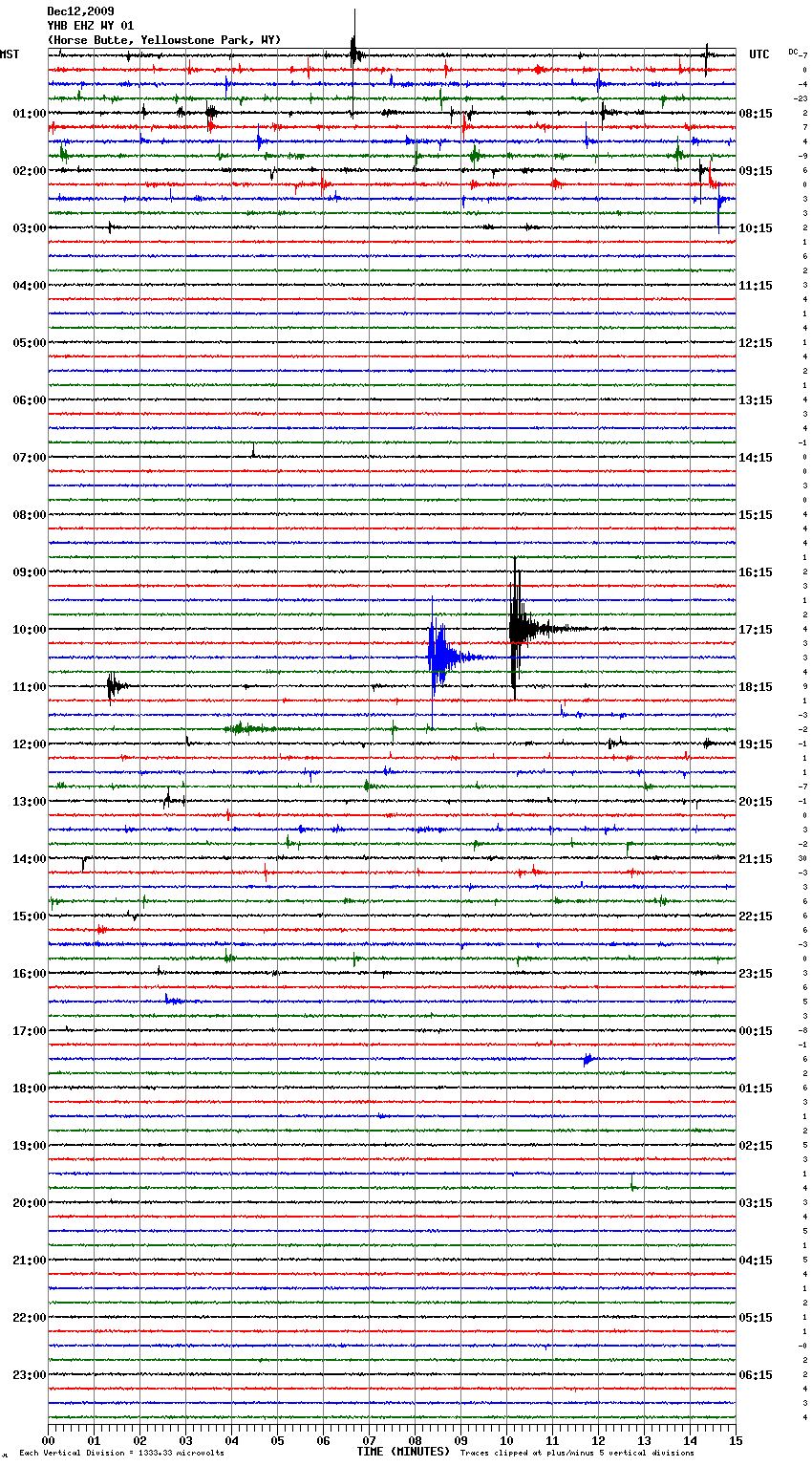
Task: Select the 03:00 MST hour label
Action: pyautogui.click(x=30, y=228)
